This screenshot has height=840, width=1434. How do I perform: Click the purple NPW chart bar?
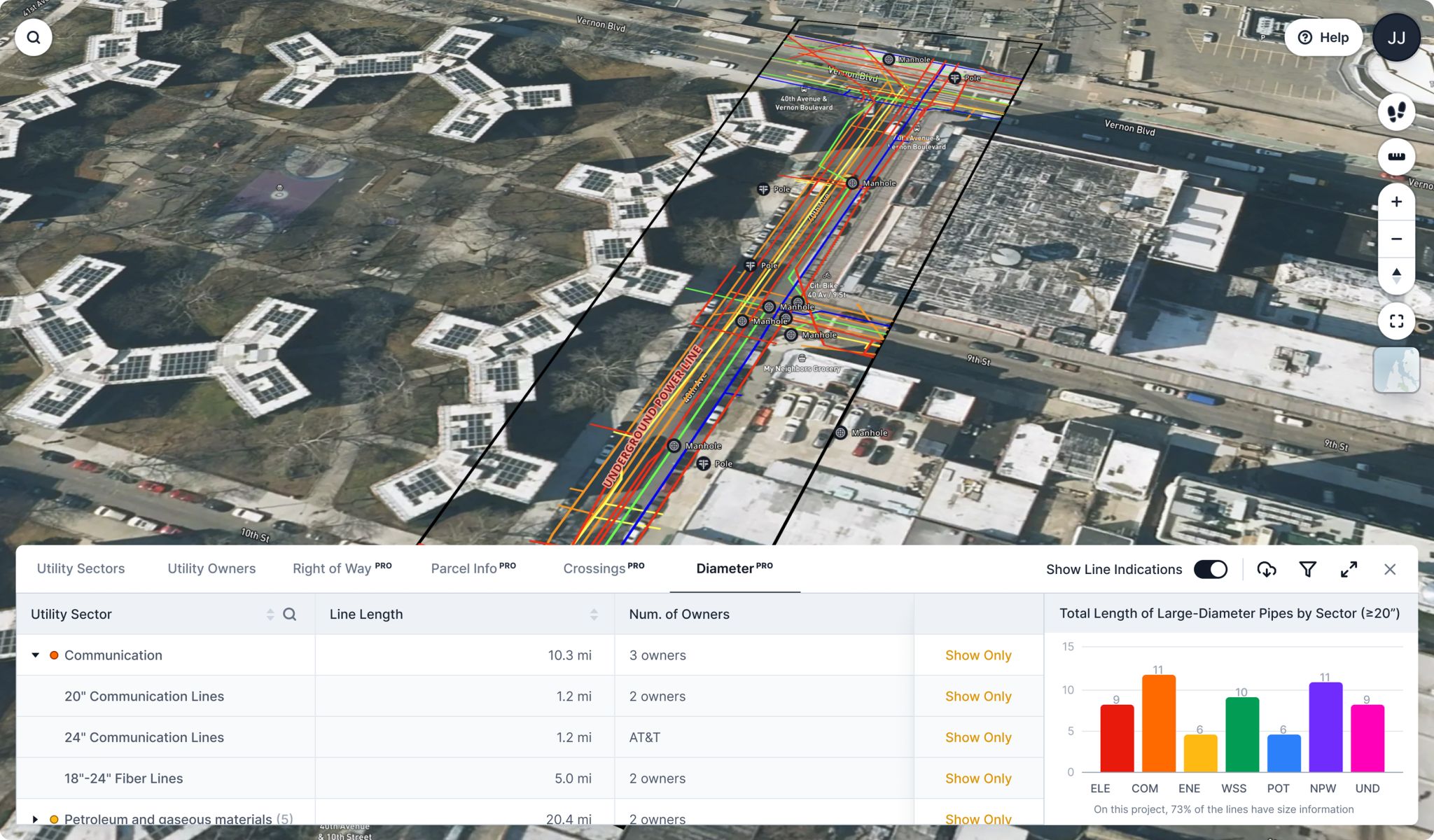click(x=1325, y=727)
